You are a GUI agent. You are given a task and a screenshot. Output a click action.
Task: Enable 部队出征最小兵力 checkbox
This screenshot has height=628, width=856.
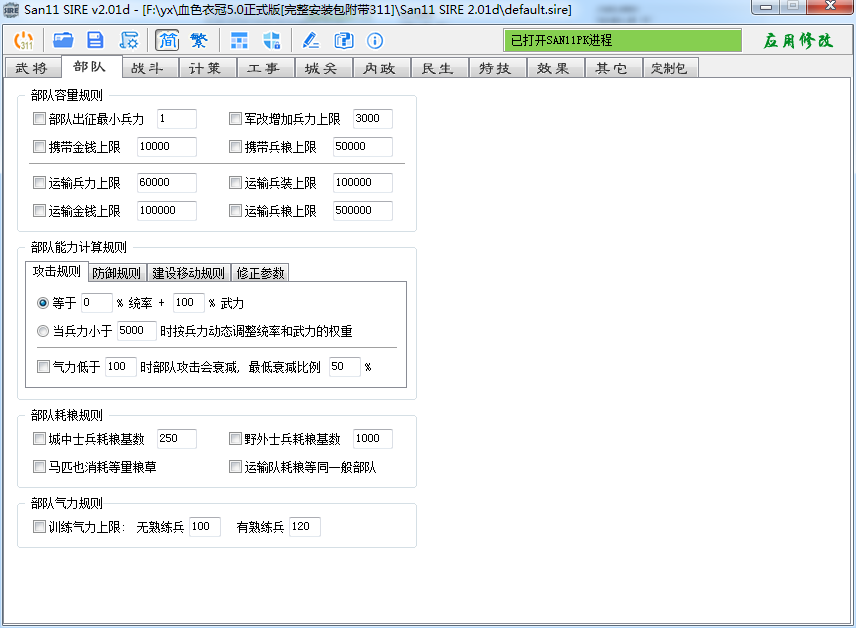click(x=39, y=119)
